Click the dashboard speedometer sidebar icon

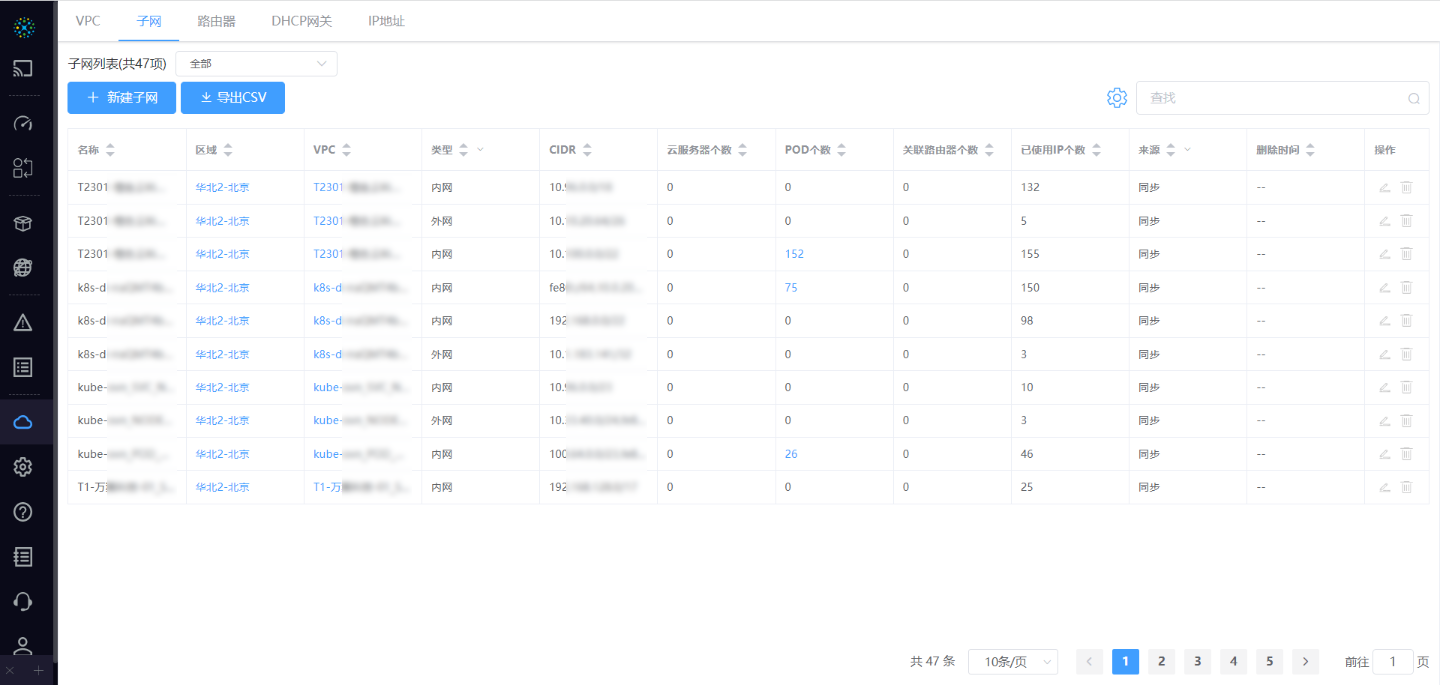[x=23, y=123]
